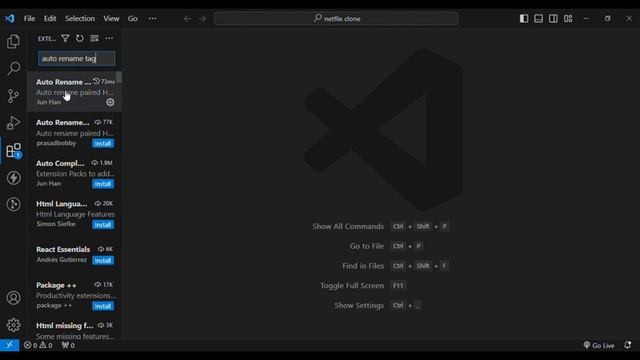The image size is (640, 360).
Task: Install React Essentials extension
Action: (103, 260)
